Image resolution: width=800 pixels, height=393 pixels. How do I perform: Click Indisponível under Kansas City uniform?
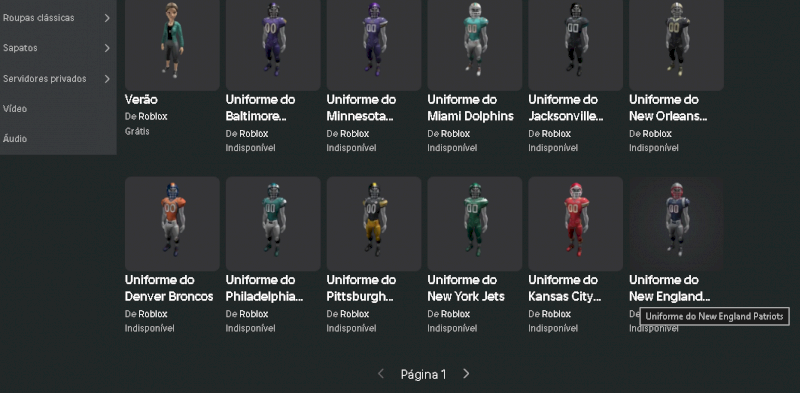point(553,328)
